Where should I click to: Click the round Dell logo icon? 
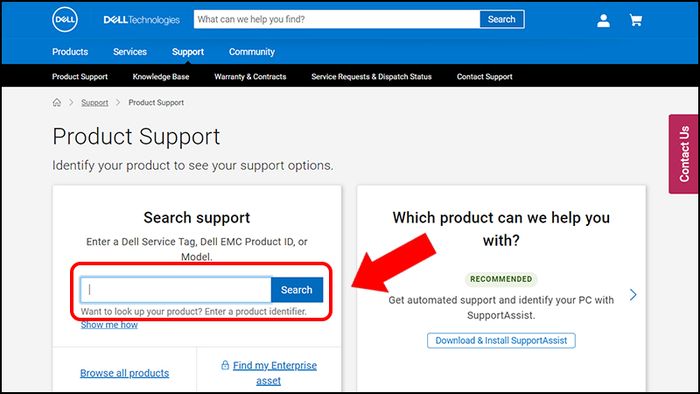pos(65,20)
